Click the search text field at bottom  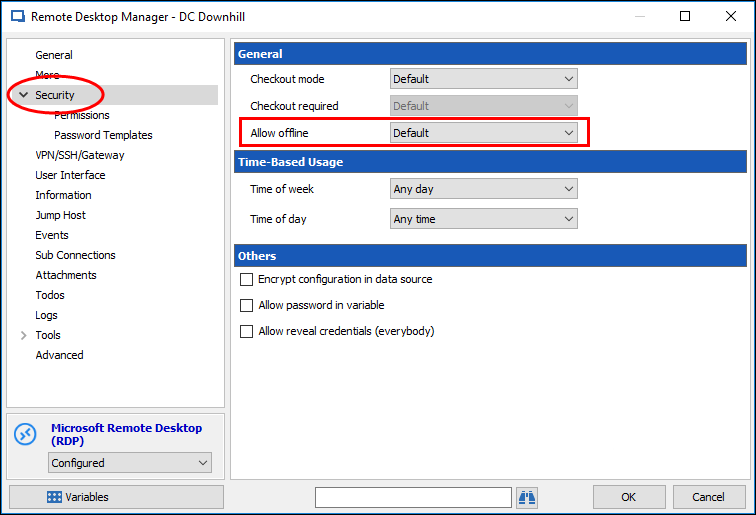[413, 497]
